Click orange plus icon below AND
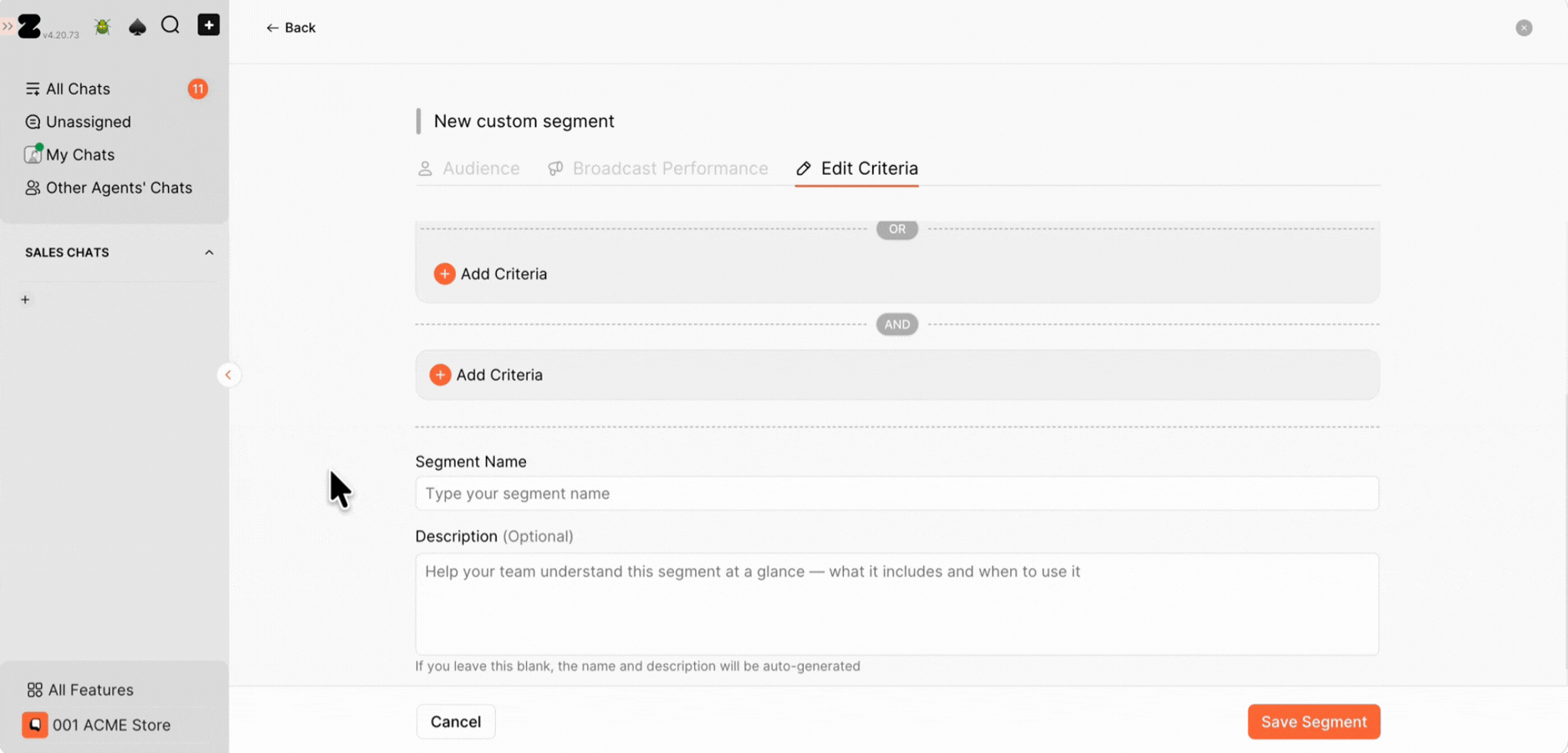The width and height of the screenshot is (1568, 753). point(440,375)
